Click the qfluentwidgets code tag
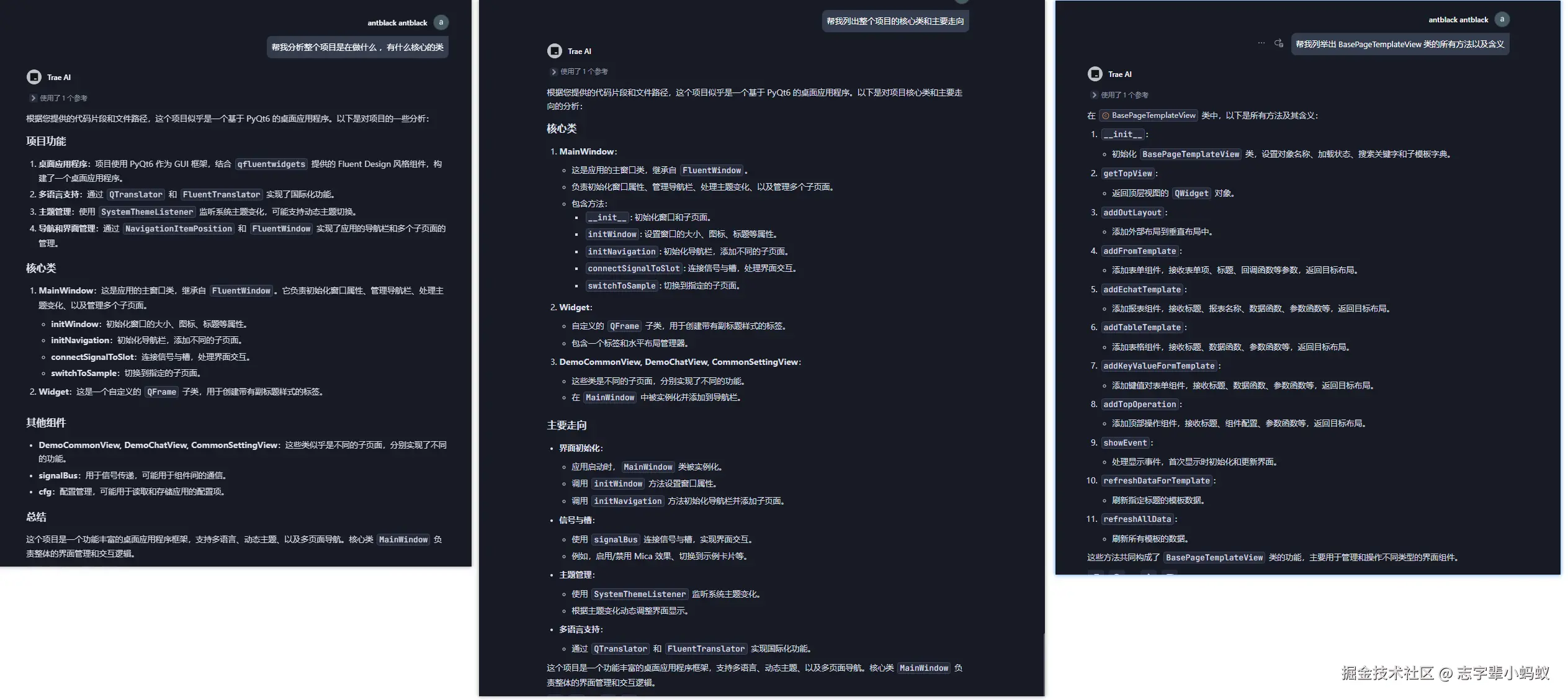The height and width of the screenshot is (700, 1568). pos(271,164)
